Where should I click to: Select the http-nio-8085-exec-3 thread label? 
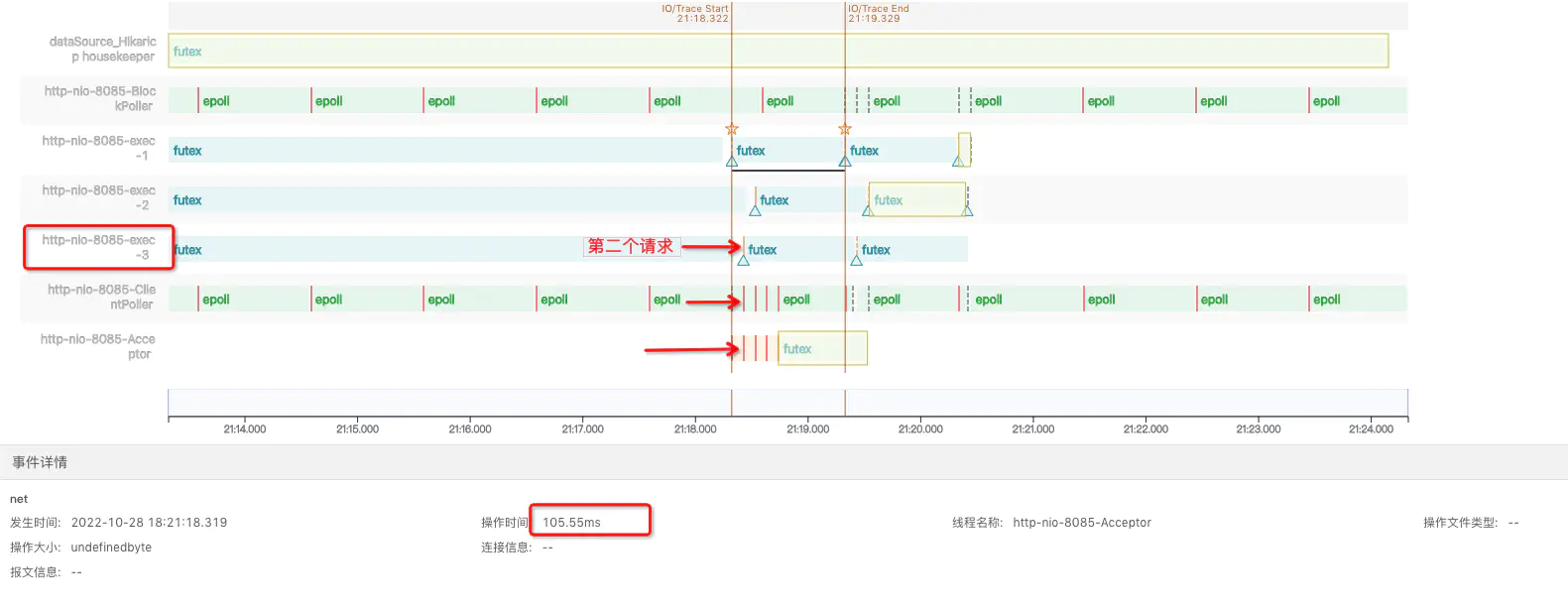[x=98, y=247]
